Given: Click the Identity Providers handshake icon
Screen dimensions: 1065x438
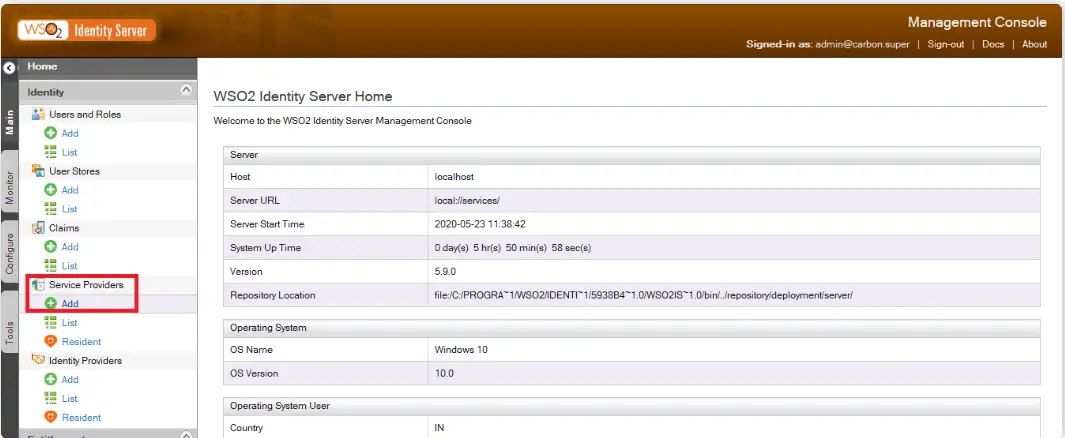Looking at the screenshot, I should coord(38,360).
